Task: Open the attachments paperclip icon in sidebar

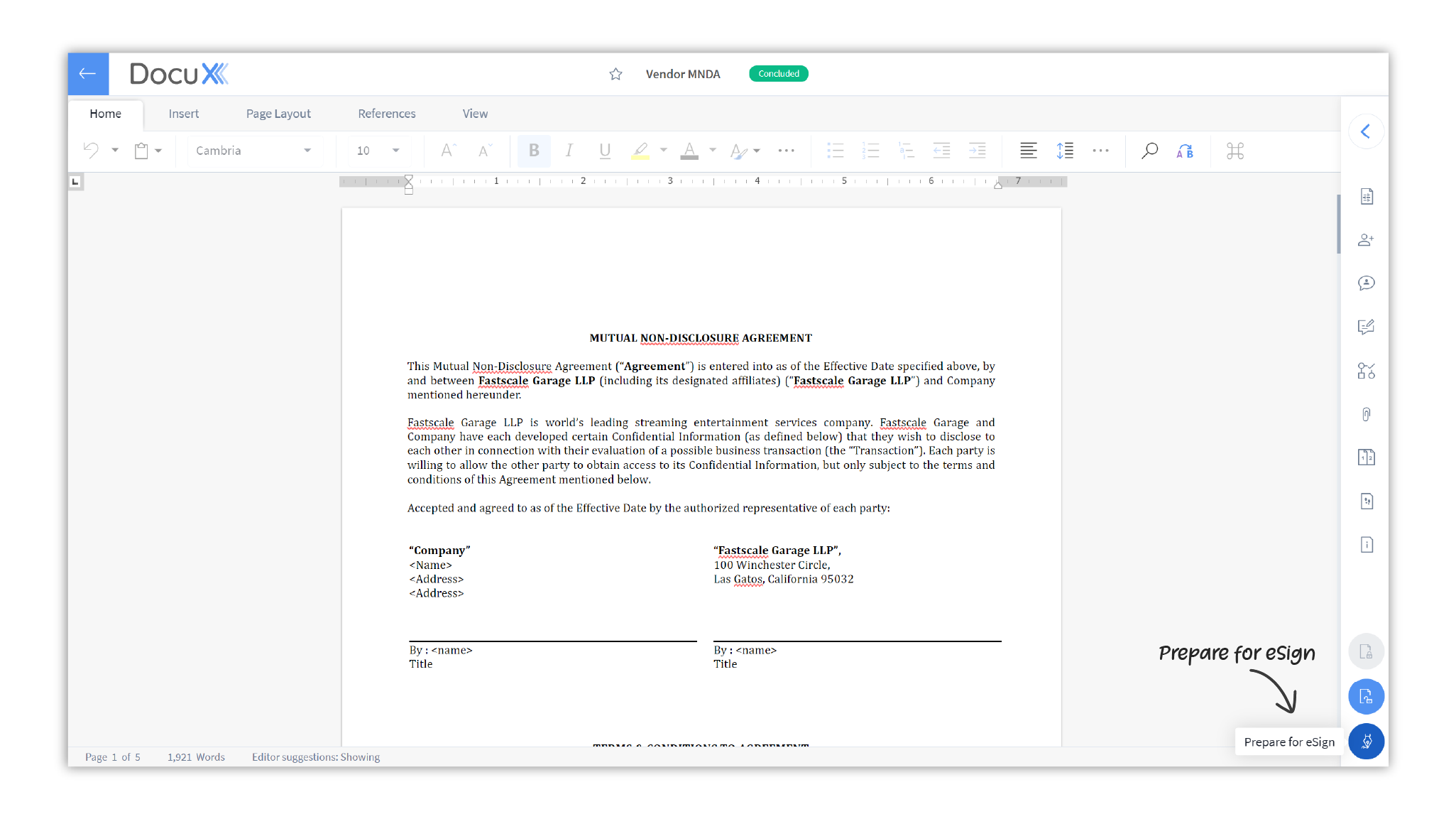Action: [x=1367, y=414]
